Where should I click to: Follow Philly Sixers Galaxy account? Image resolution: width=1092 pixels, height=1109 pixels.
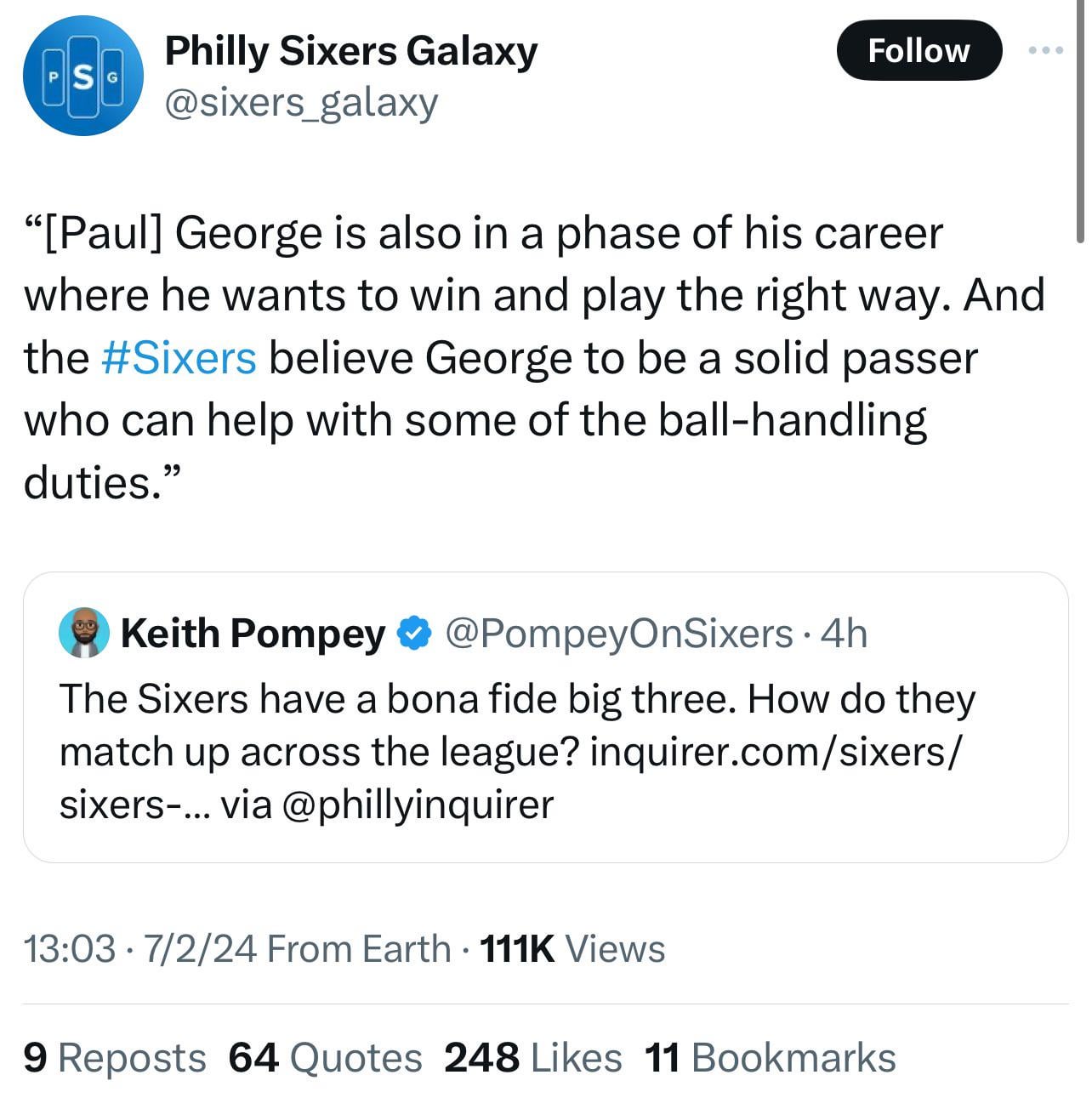[x=919, y=51]
